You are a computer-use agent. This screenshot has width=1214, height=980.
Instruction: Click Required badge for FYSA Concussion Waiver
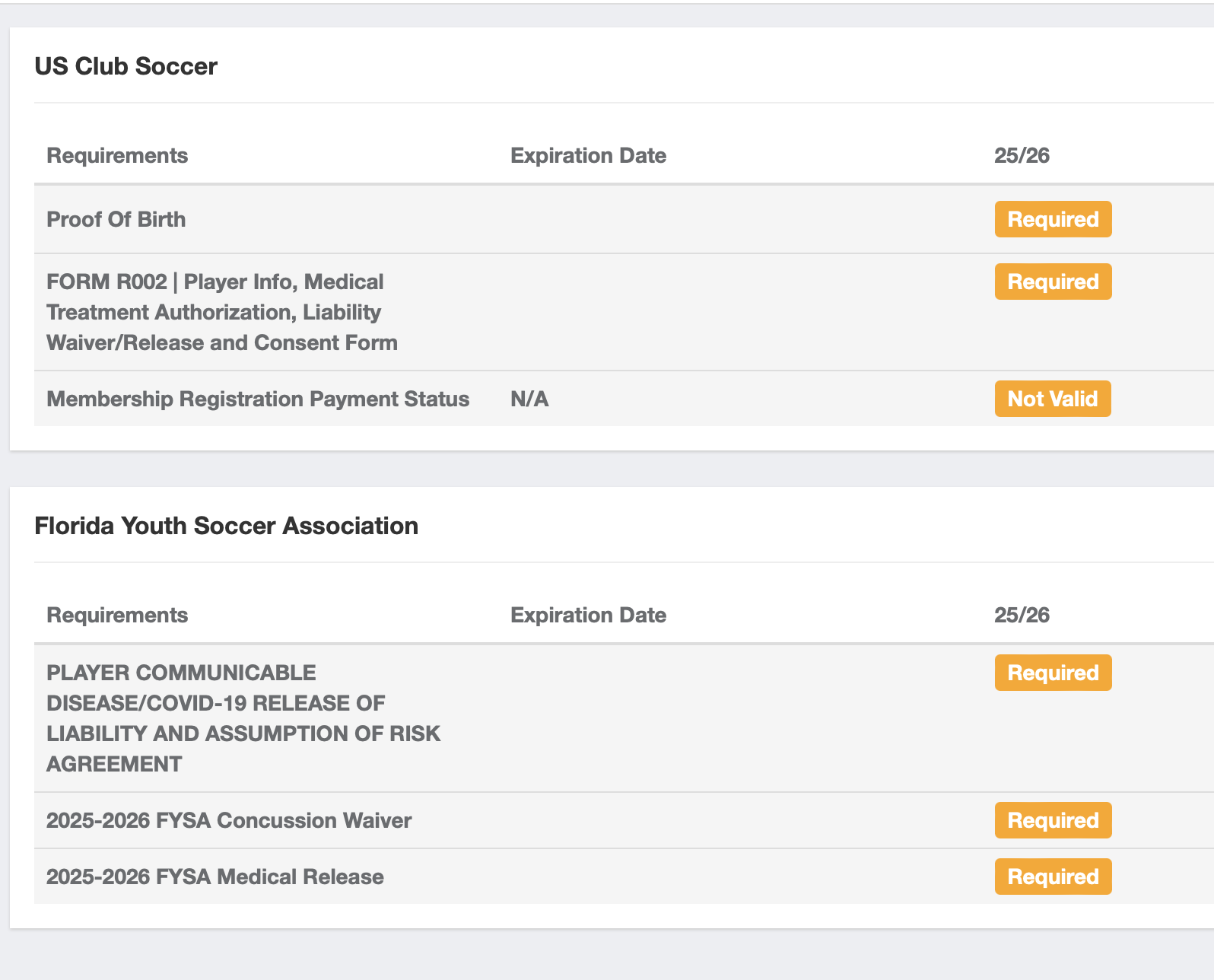point(1053,820)
